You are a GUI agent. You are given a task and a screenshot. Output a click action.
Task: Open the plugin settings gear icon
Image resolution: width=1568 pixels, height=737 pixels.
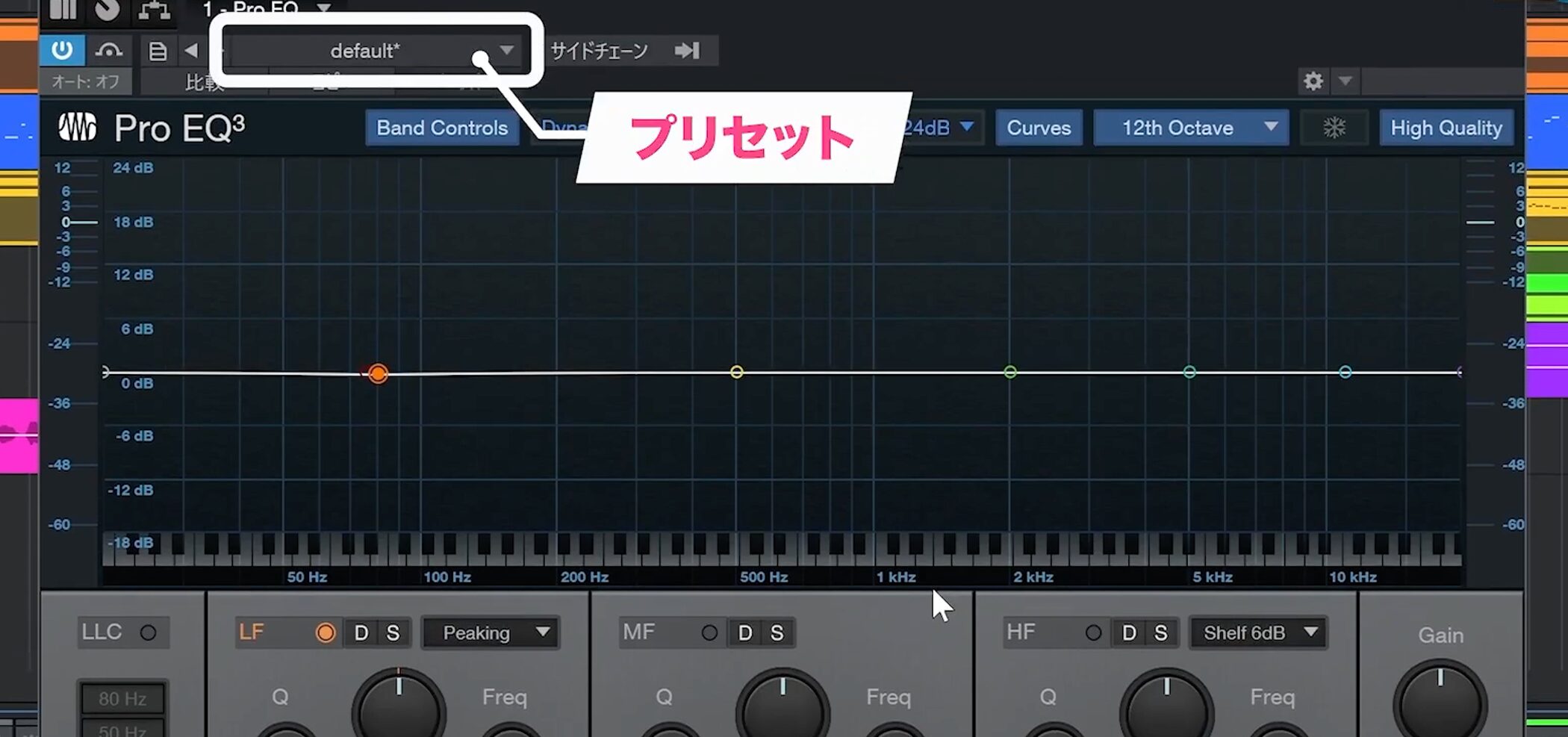coord(1313,81)
